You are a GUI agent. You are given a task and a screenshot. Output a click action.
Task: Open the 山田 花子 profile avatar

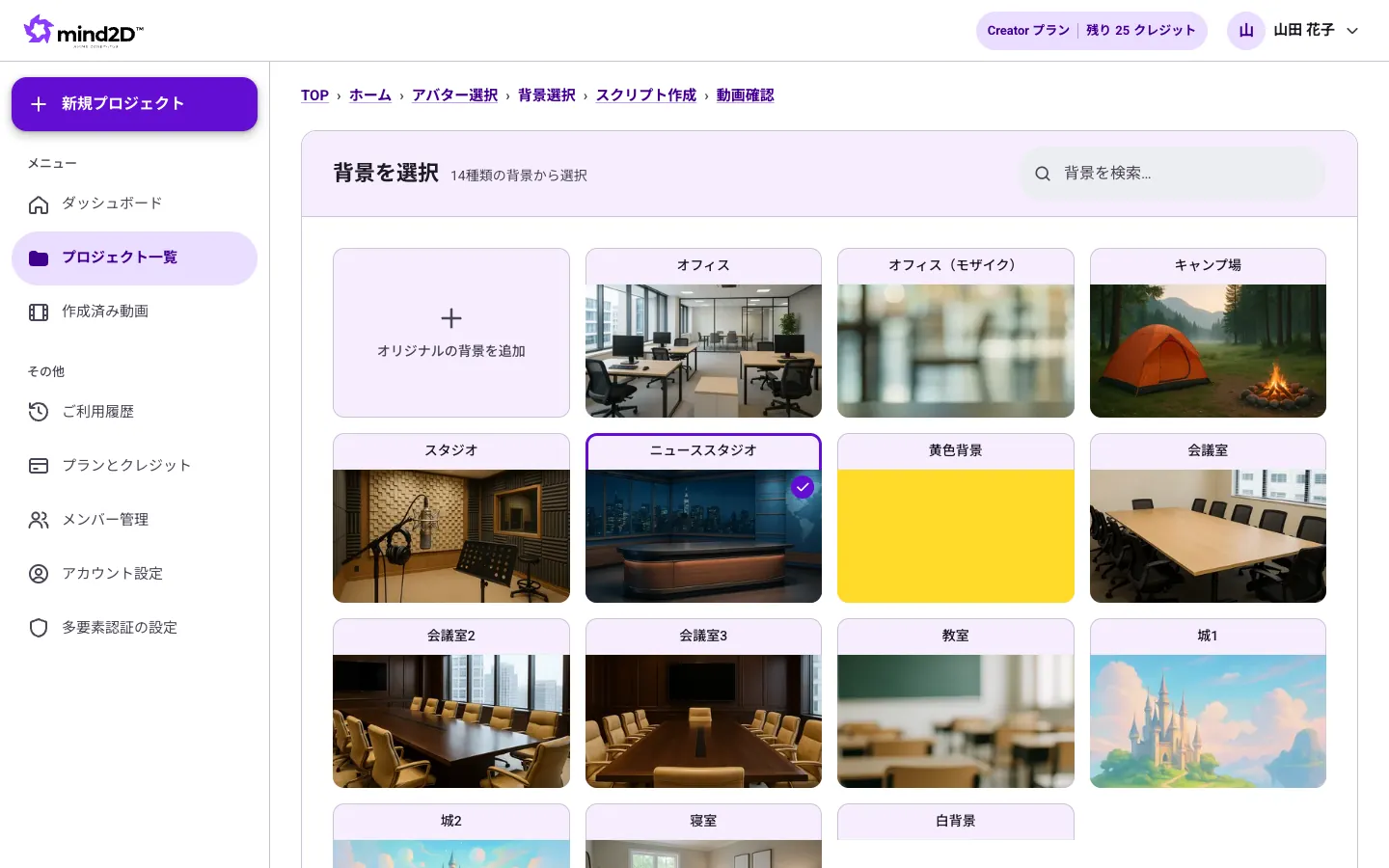coord(1246,31)
